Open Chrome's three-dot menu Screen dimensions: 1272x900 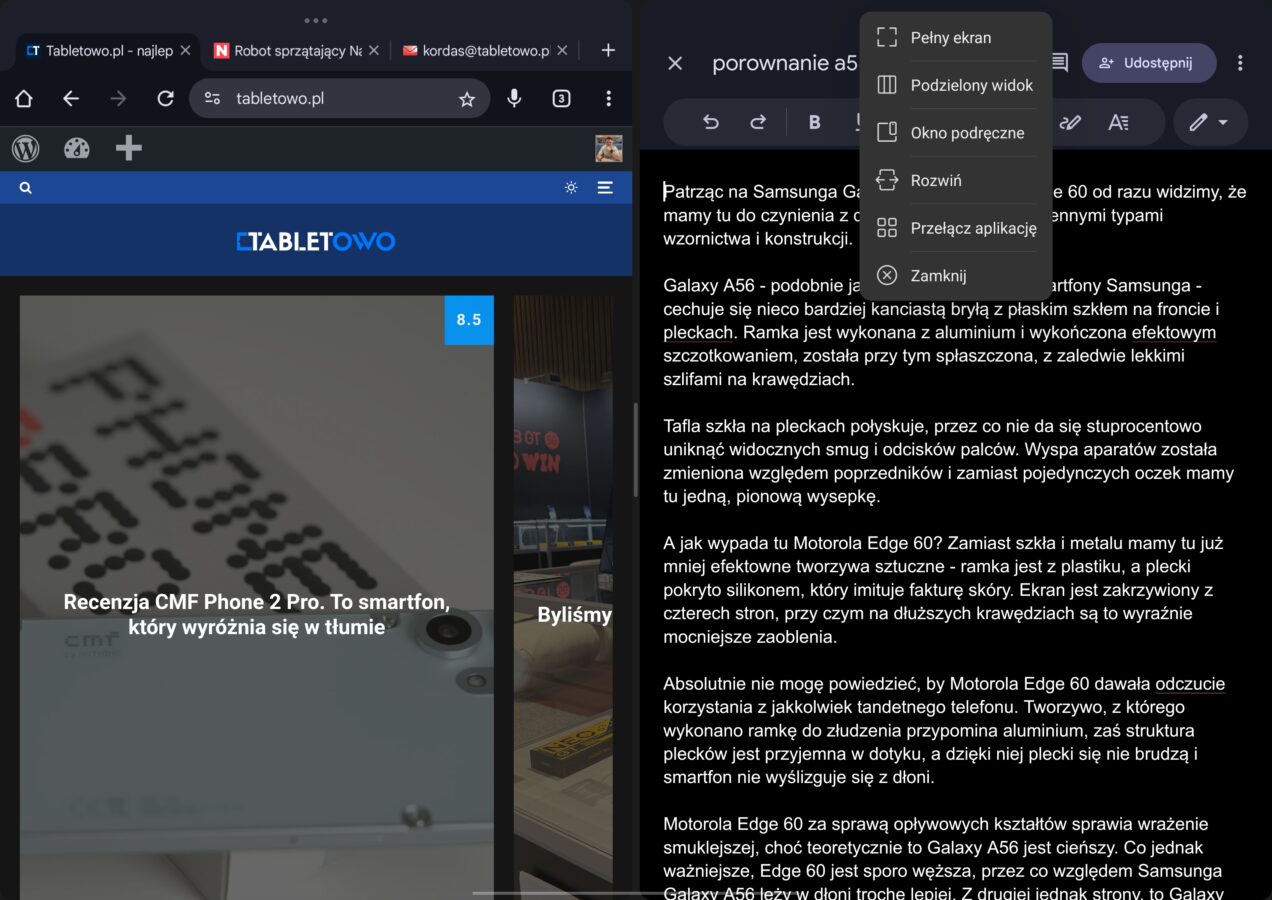tap(608, 98)
